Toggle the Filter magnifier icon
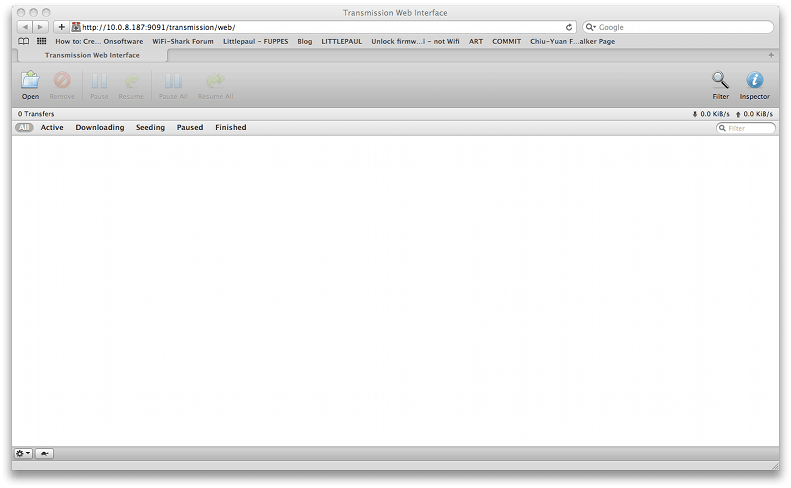This screenshot has height=488, width=791. click(x=720, y=80)
